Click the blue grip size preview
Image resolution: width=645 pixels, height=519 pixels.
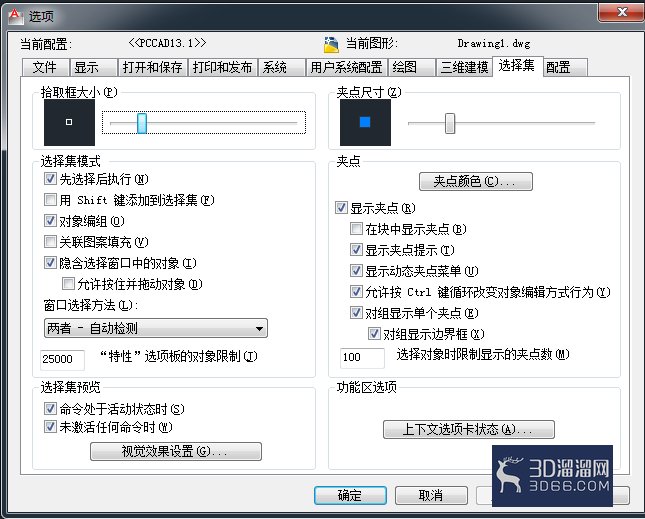tap(365, 122)
